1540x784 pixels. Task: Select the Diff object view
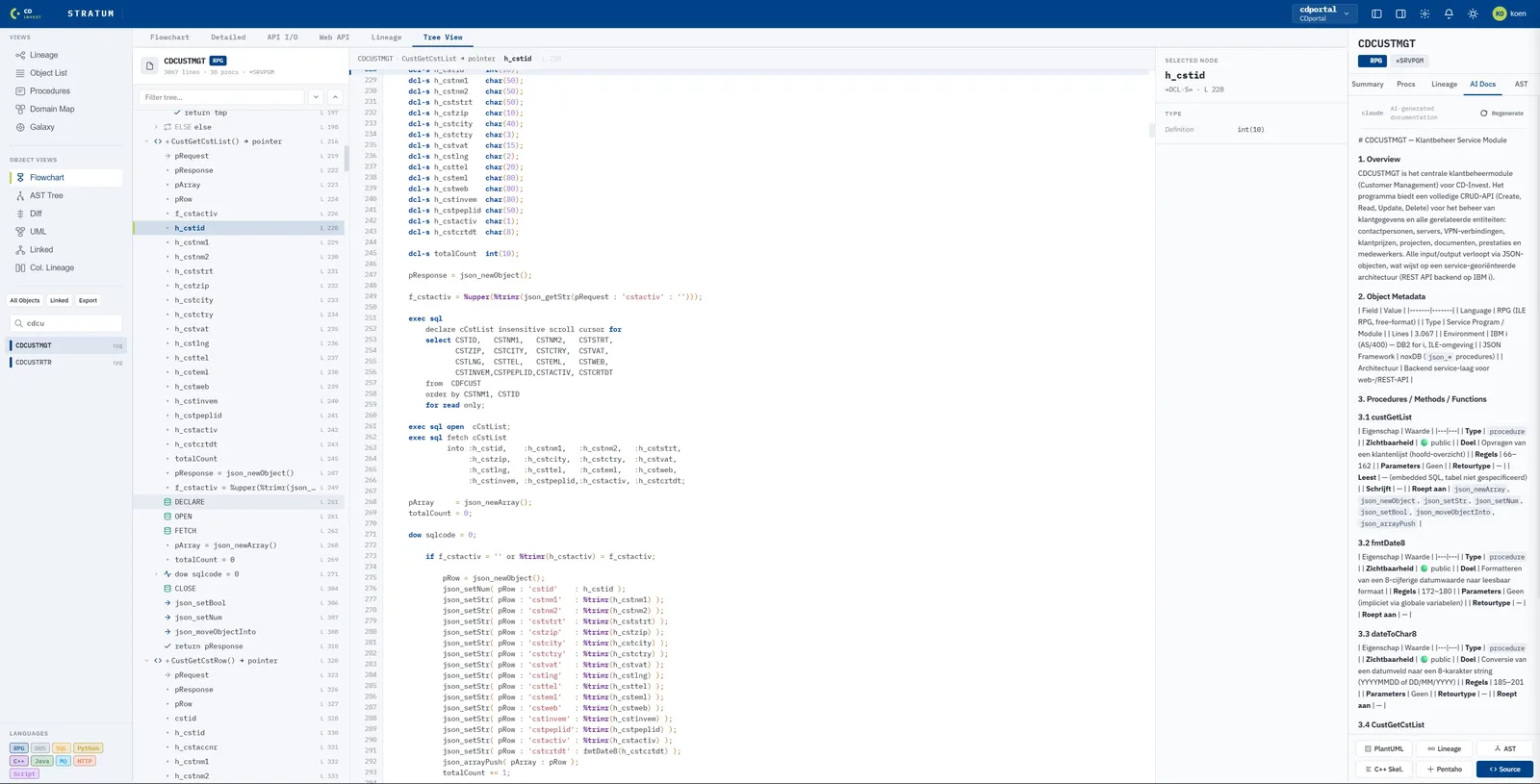pyautogui.click(x=65, y=214)
